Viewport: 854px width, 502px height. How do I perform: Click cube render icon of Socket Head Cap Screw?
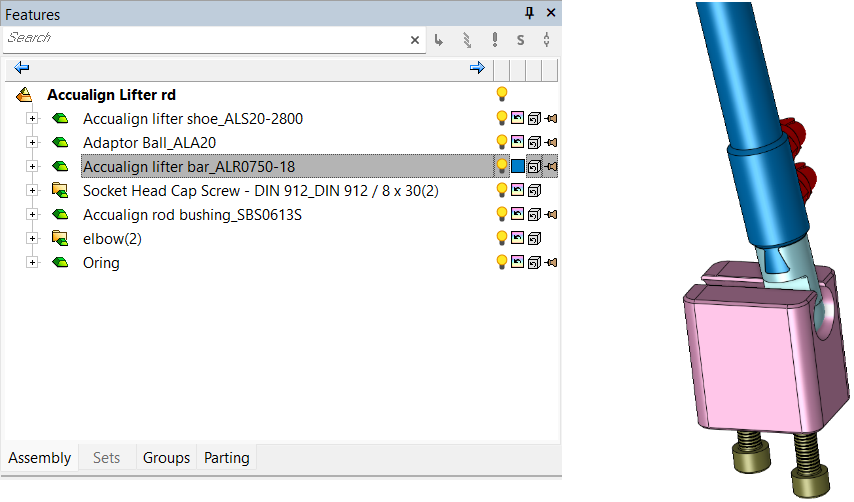click(534, 190)
